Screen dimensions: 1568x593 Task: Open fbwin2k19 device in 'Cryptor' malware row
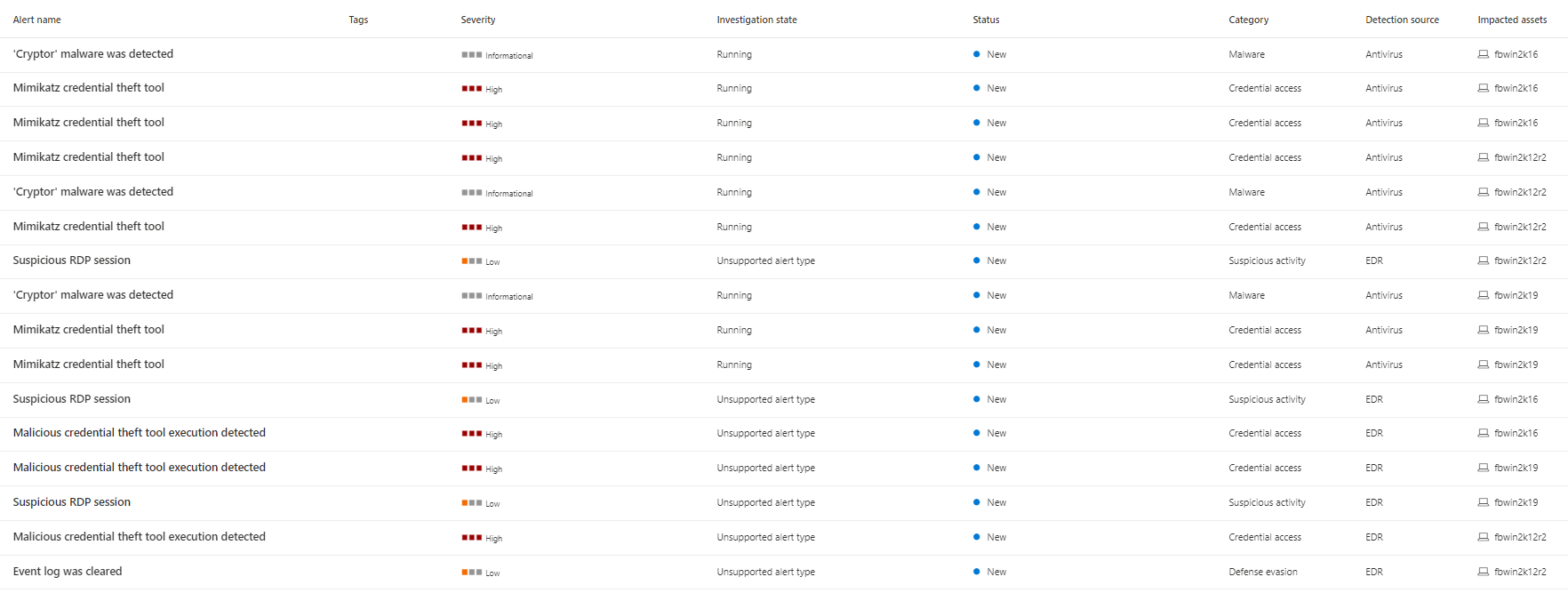click(1516, 295)
